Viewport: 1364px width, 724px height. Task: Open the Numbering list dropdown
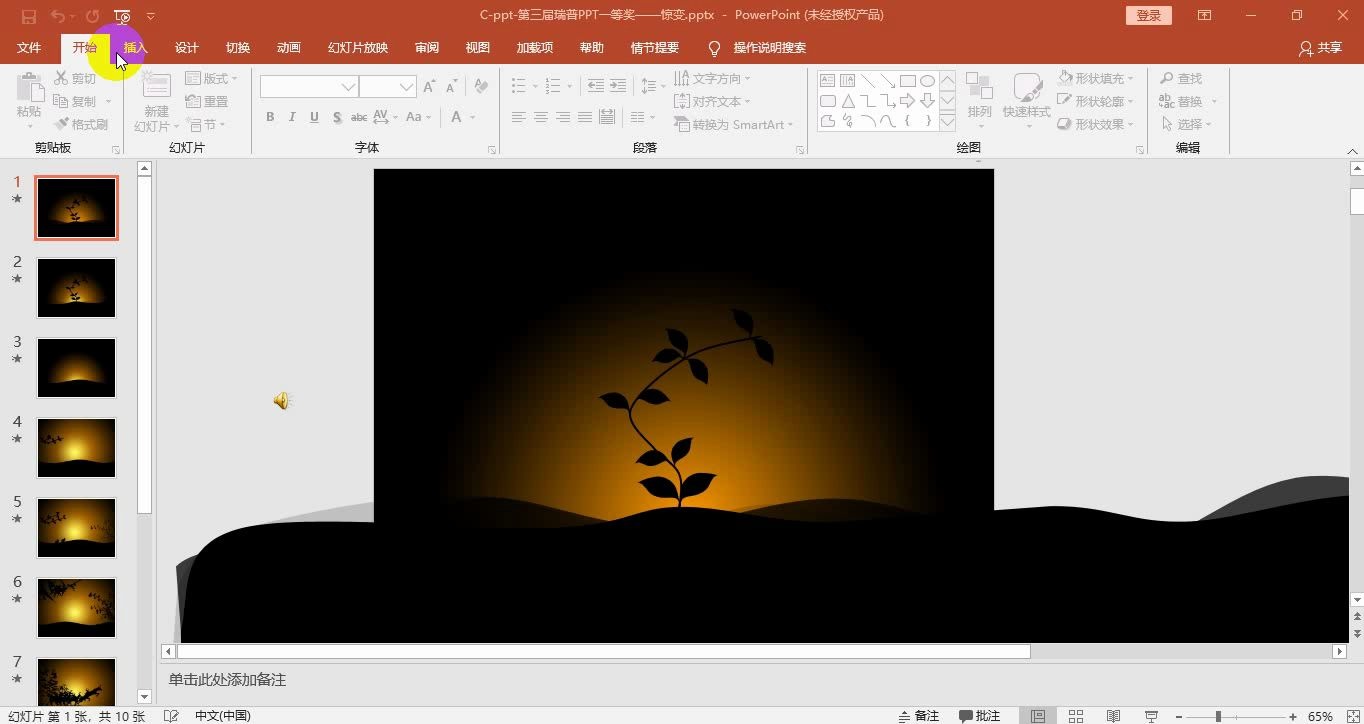[x=568, y=86]
